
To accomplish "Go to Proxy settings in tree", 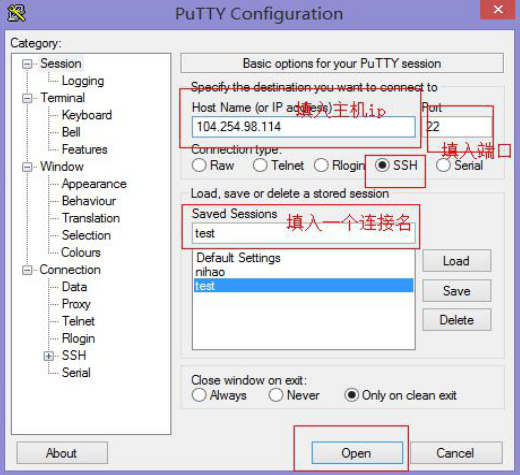I will 76,304.
